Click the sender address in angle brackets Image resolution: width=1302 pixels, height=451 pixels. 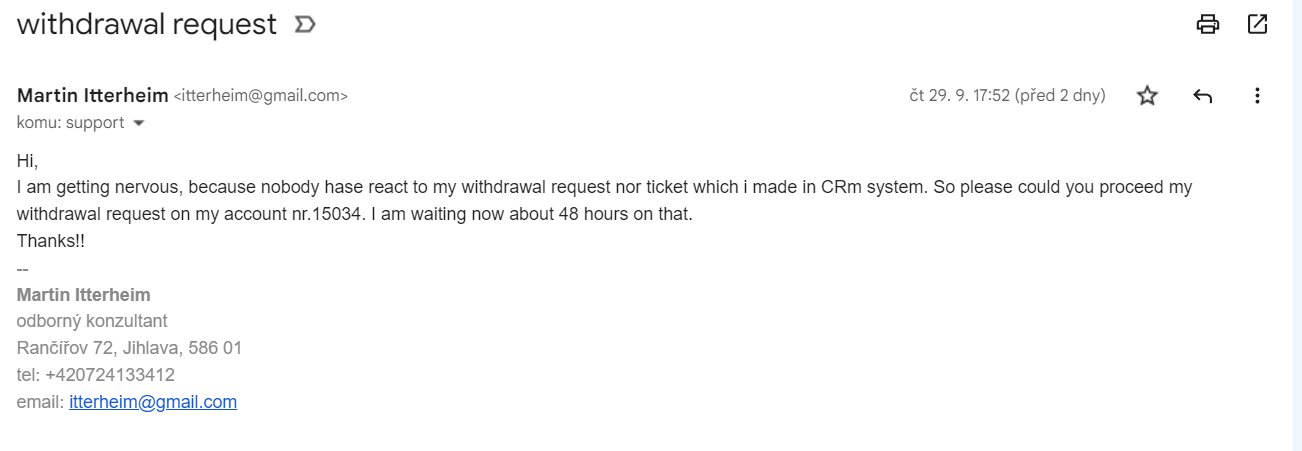coord(261,97)
